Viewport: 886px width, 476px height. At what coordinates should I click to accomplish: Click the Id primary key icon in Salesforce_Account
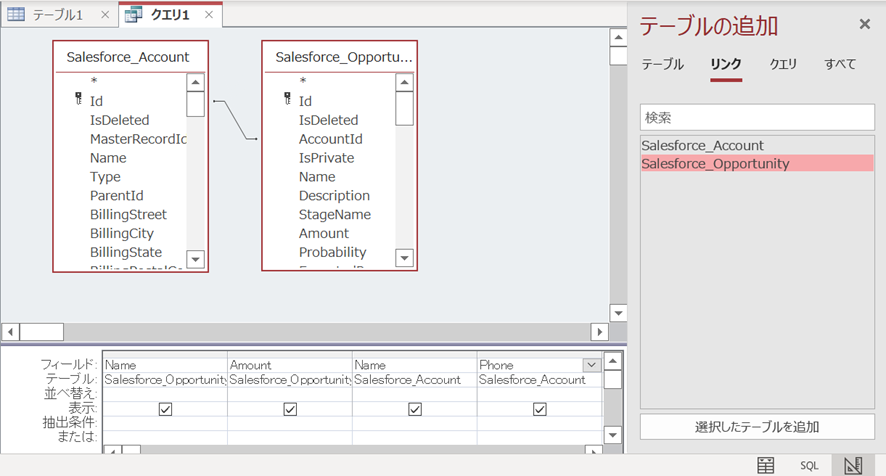79,99
